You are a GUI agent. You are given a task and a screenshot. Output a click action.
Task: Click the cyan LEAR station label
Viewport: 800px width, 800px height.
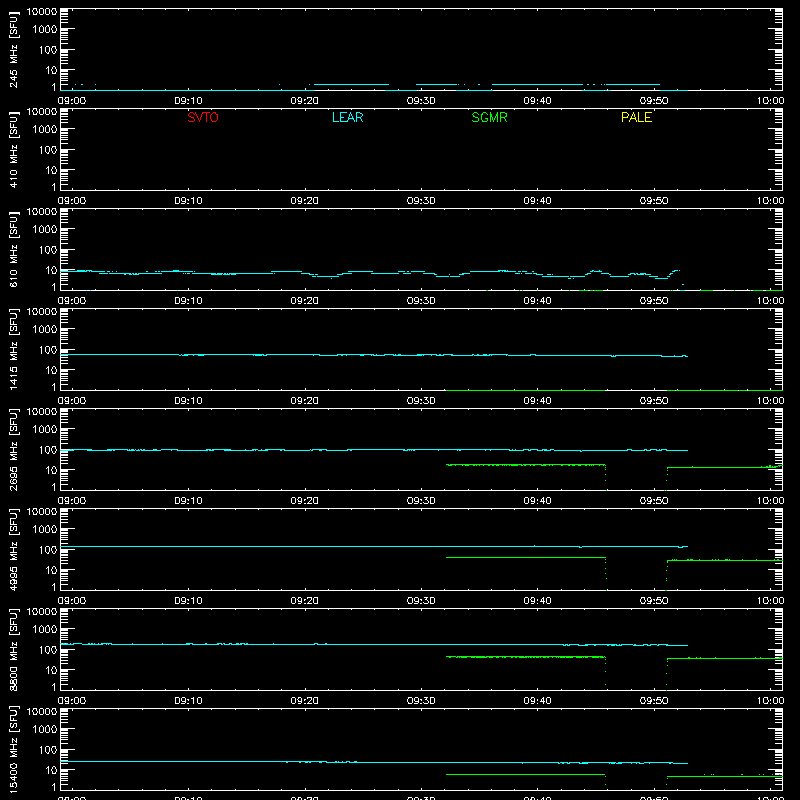tap(347, 117)
